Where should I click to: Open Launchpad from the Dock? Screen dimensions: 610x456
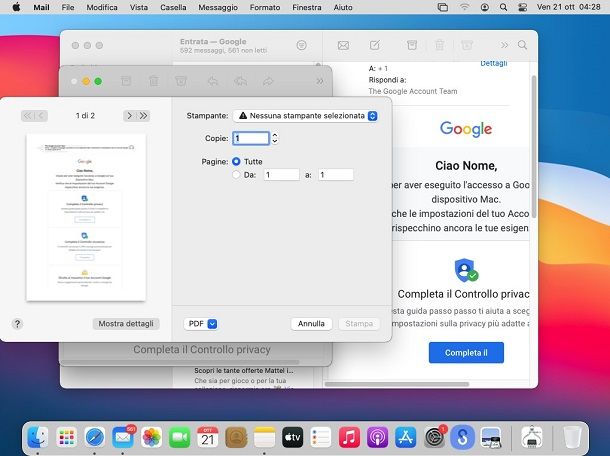pyautogui.click(x=66, y=437)
